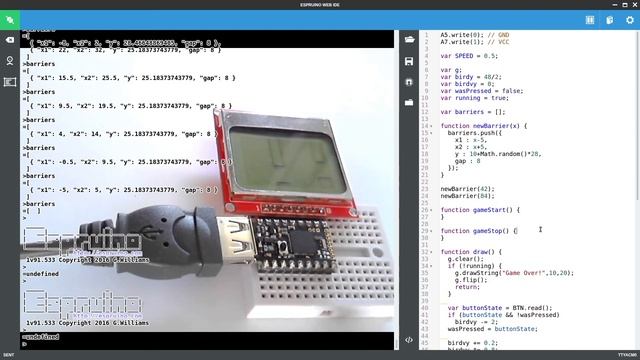The width and height of the screenshot is (640, 360).
Task: Click the 'TTYACM0' port label in status bar
Action: point(627,355)
